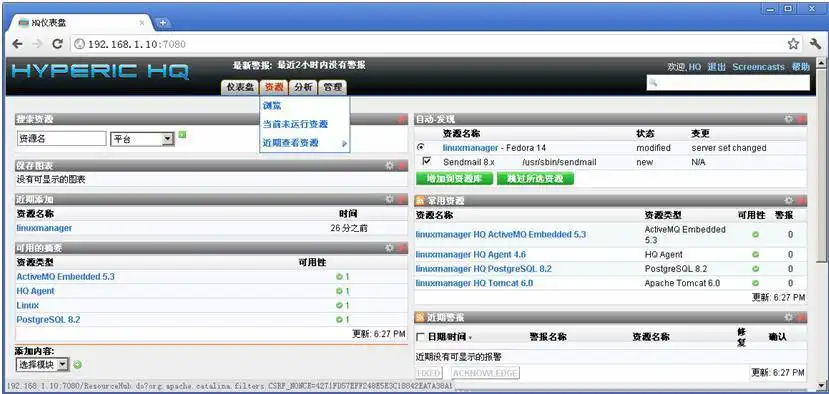Open gear settings of 保存图表 portlet

coord(390,166)
